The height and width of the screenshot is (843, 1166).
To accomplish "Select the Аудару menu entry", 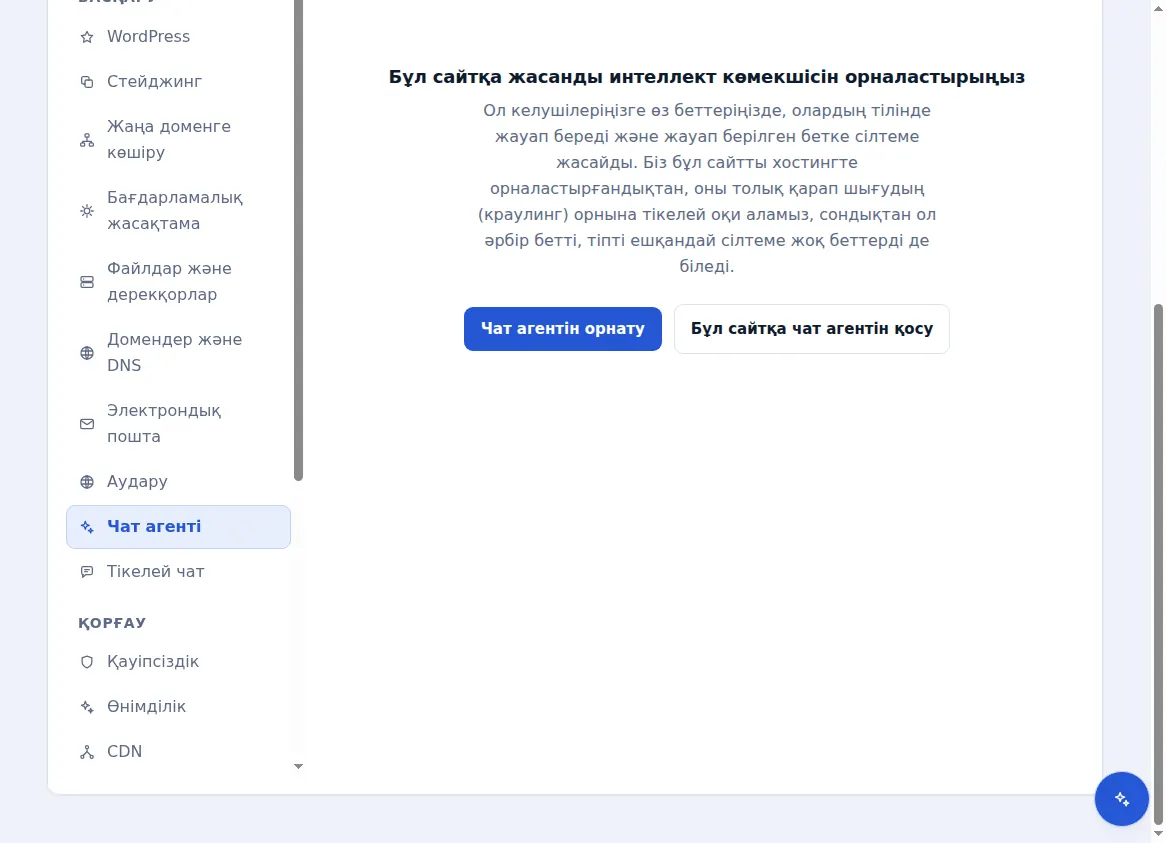I will pyautogui.click(x=178, y=482).
